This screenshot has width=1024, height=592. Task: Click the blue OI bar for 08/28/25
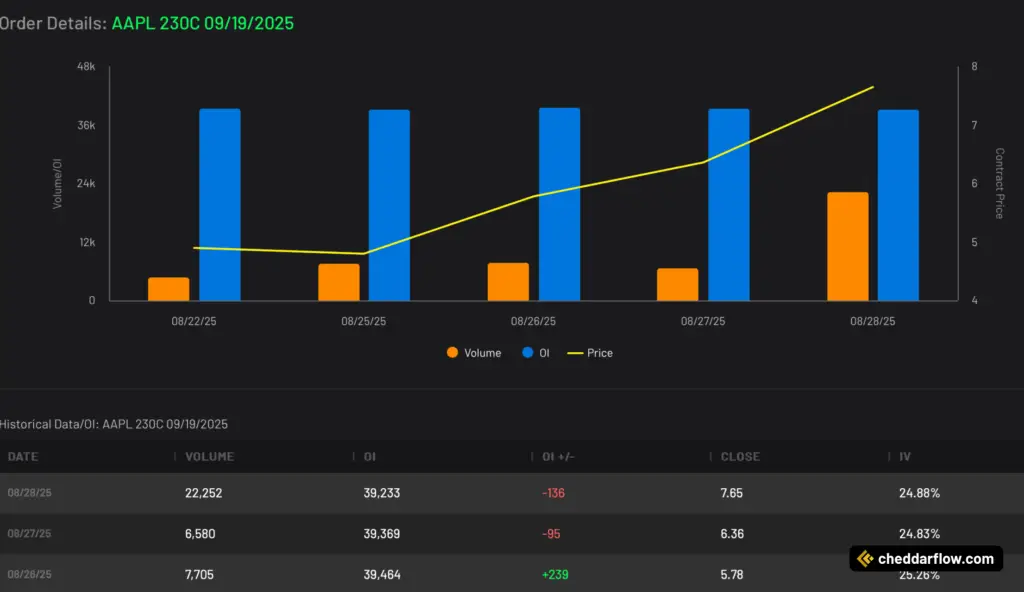[898, 205]
